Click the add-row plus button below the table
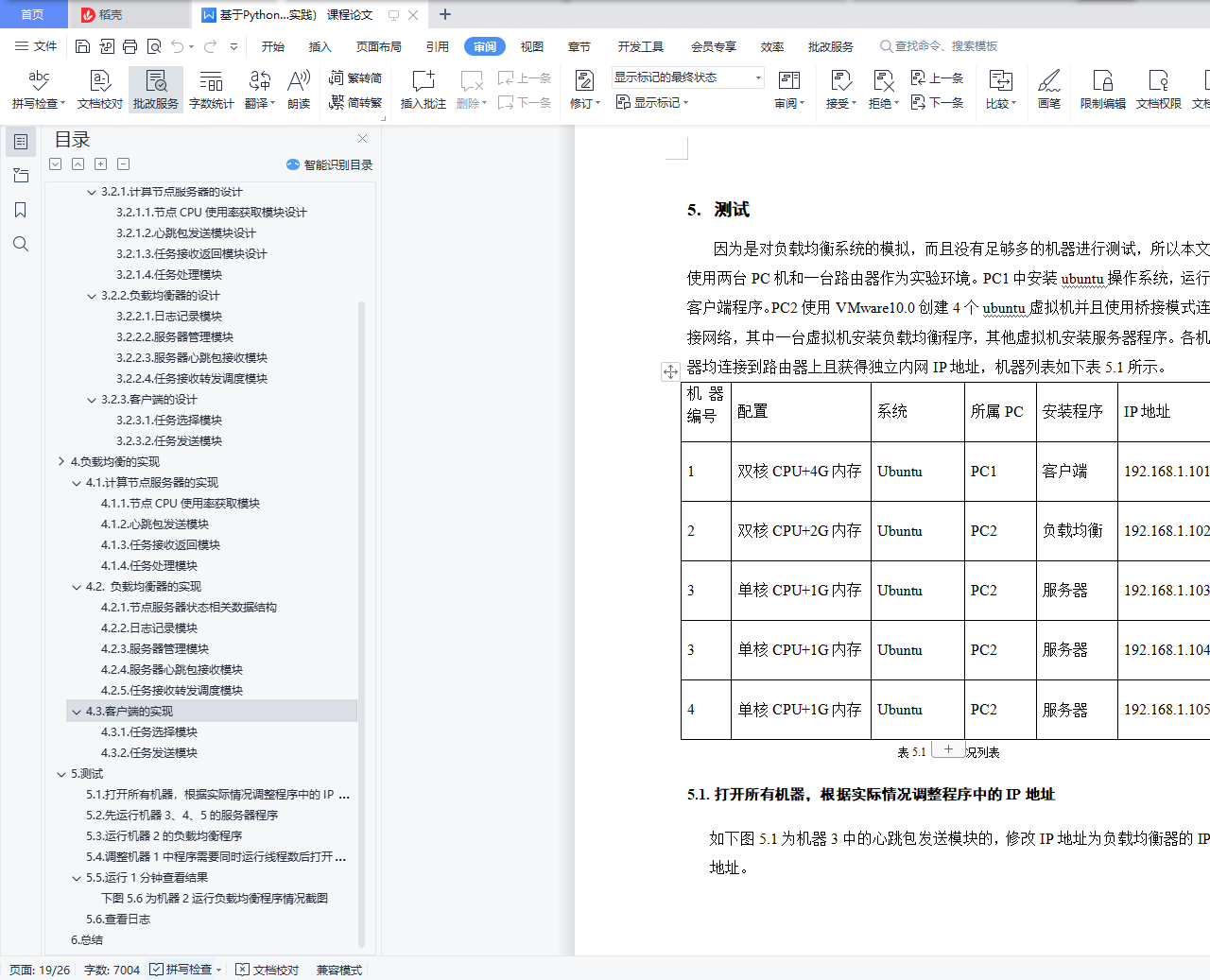The height and width of the screenshot is (980, 1210). (x=948, y=748)
